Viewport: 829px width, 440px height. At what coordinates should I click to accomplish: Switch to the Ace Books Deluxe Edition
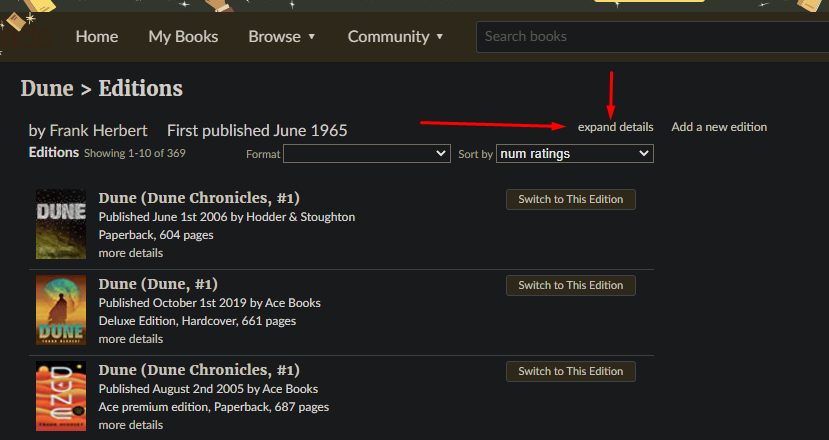click(x=570, y=285)
